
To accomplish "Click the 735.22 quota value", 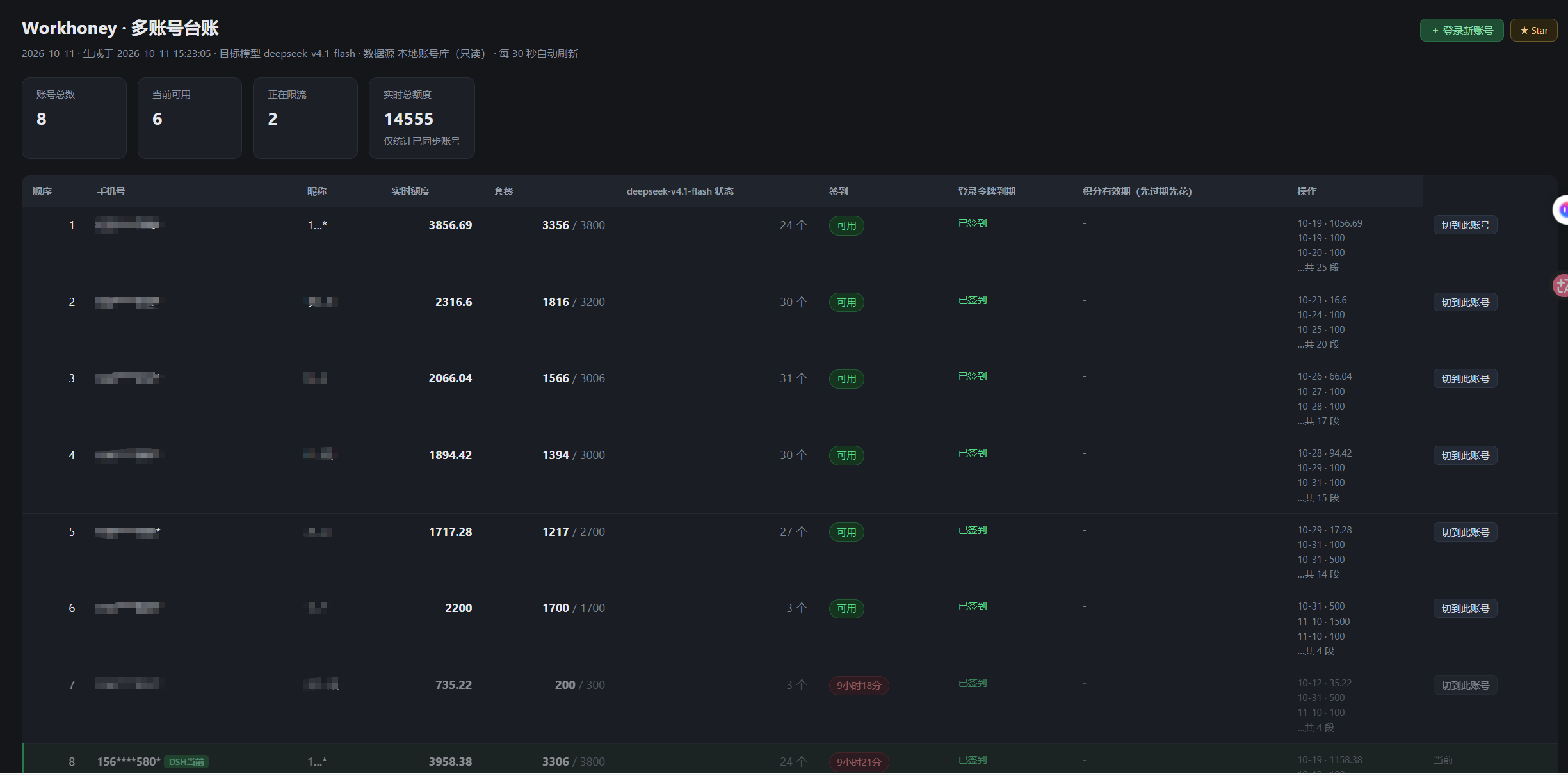I will click(x=454, y=685).
